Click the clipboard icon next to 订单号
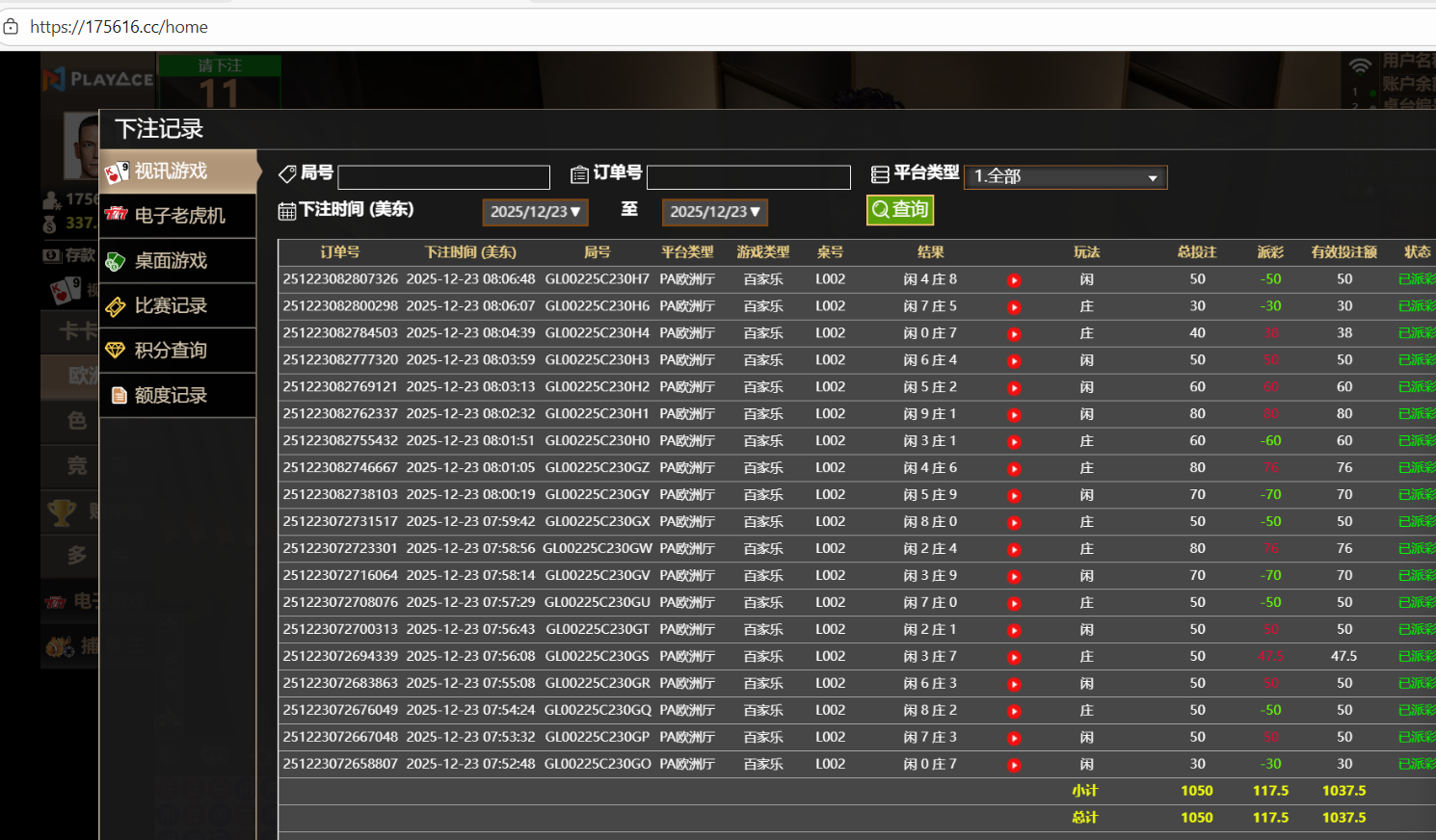Screen dimensions: 1436x840 [579, 174]
